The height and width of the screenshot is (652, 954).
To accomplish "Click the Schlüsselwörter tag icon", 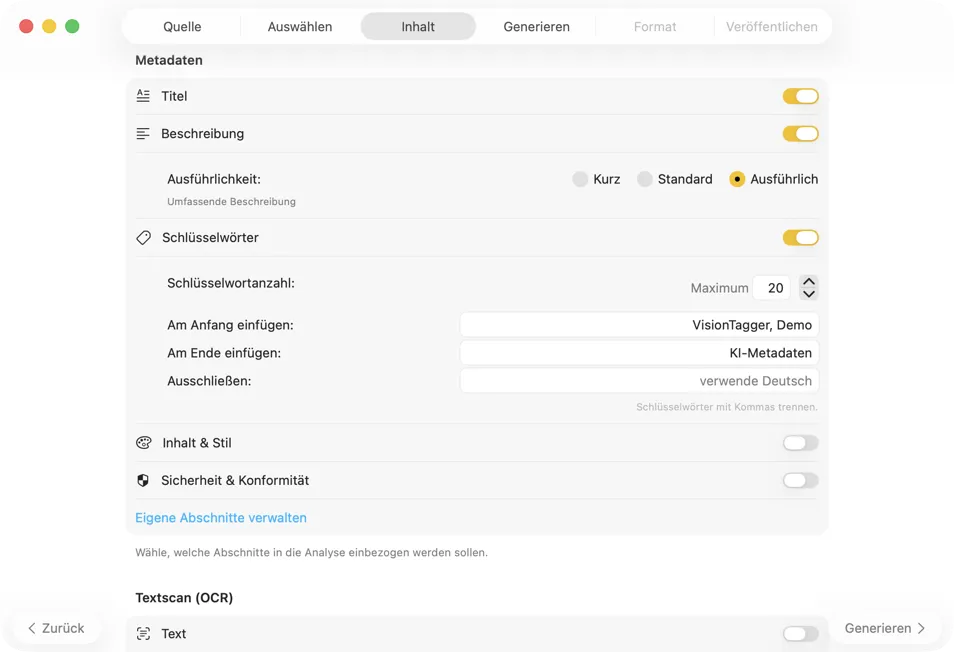I will coord(143,238).
